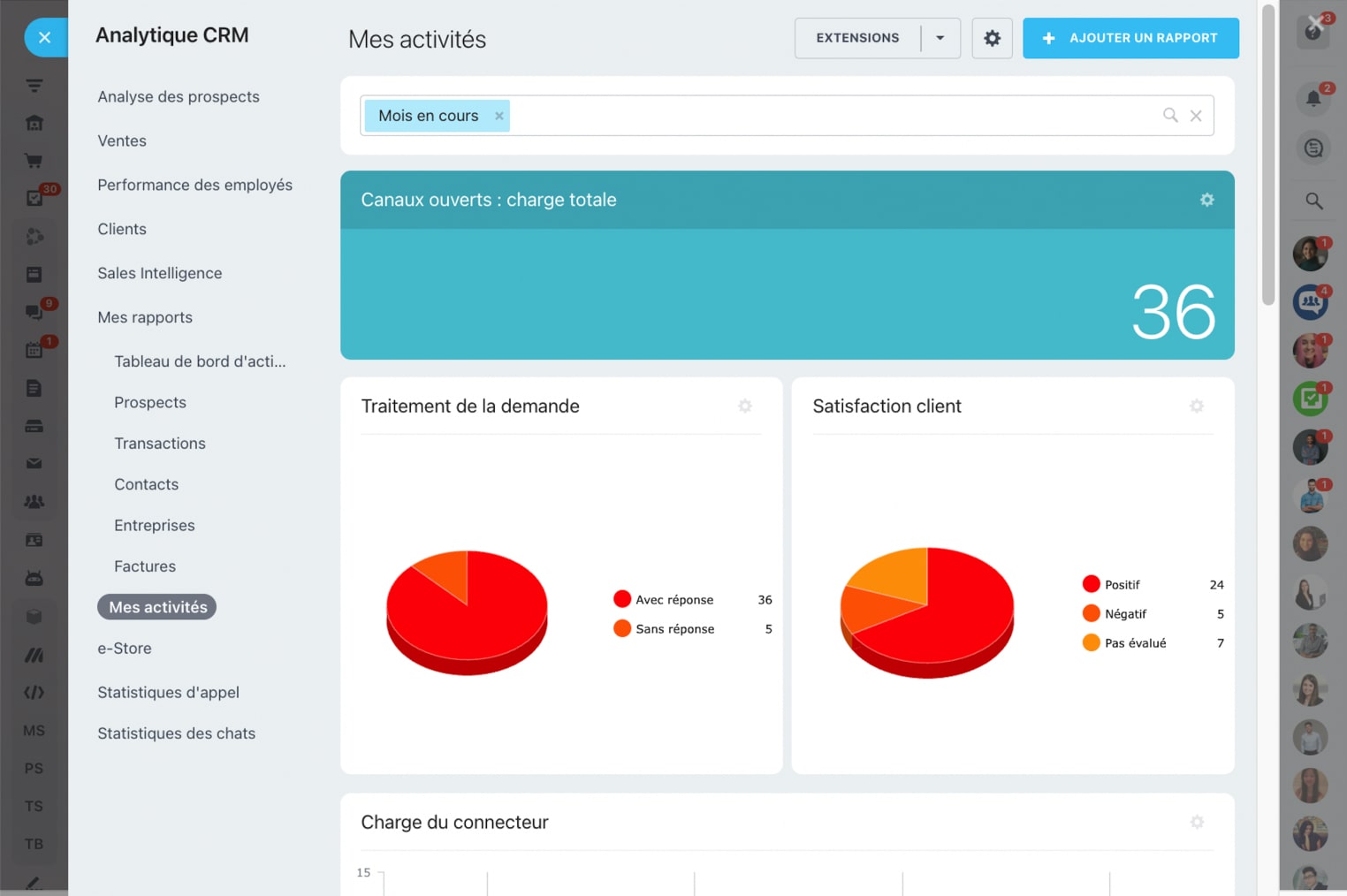This screenshot has height=896, width=1347.
Task: Click the notifications bell icon
Action: (x=1313, y=98)
